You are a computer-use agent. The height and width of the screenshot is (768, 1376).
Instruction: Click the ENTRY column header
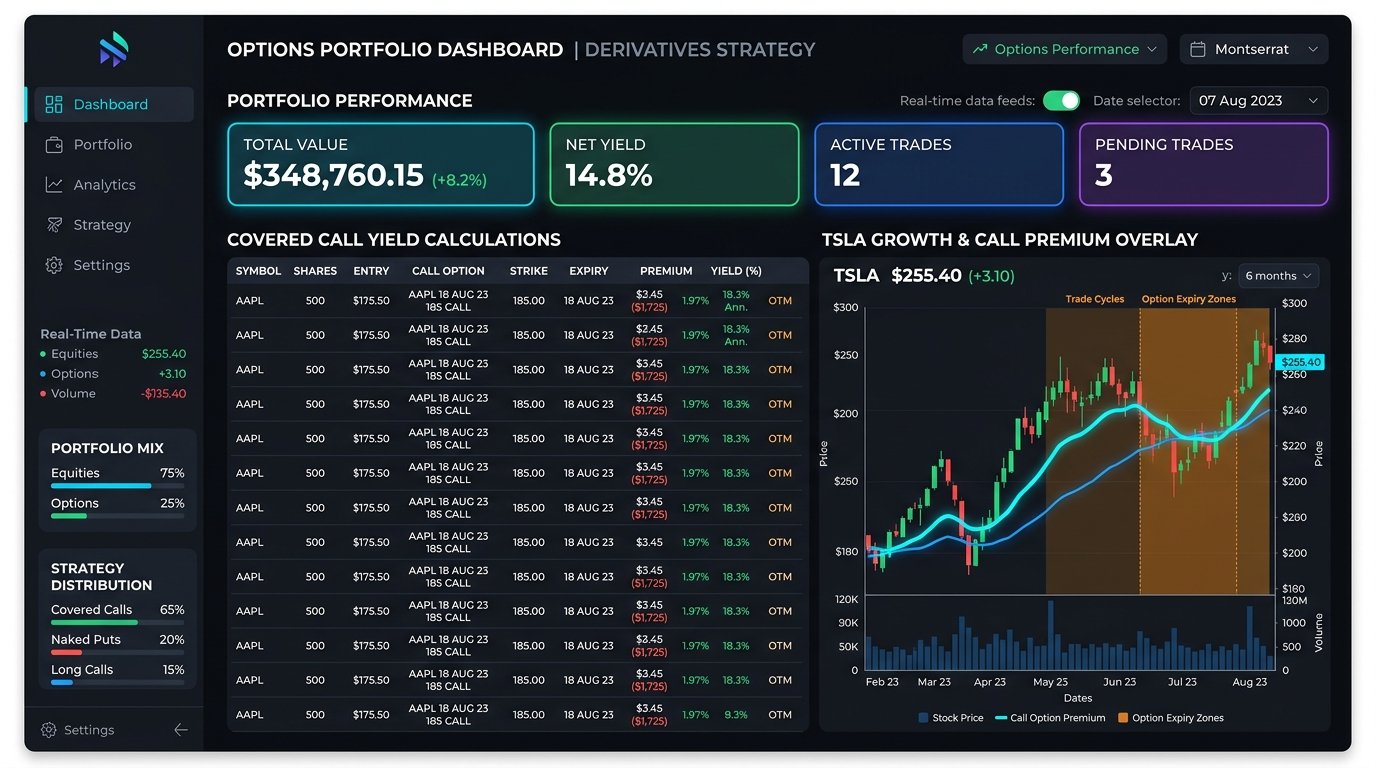click(371, 271)
